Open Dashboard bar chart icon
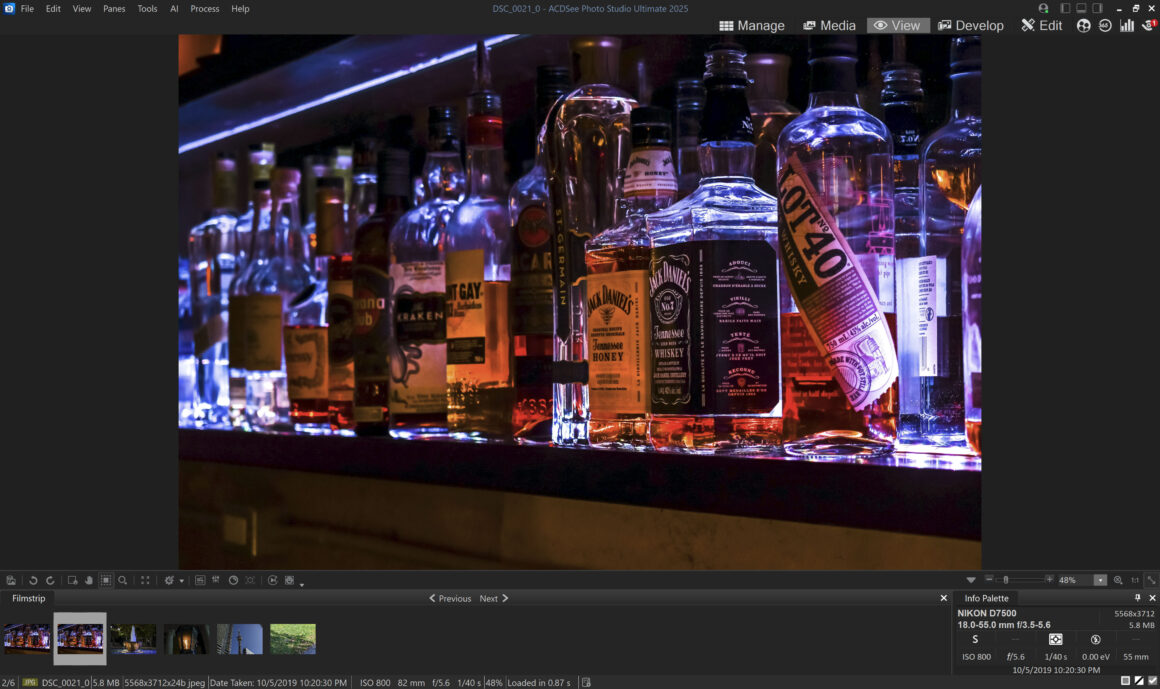The height and width of the screenshot is (689, 1160). tap(1127, 25)
